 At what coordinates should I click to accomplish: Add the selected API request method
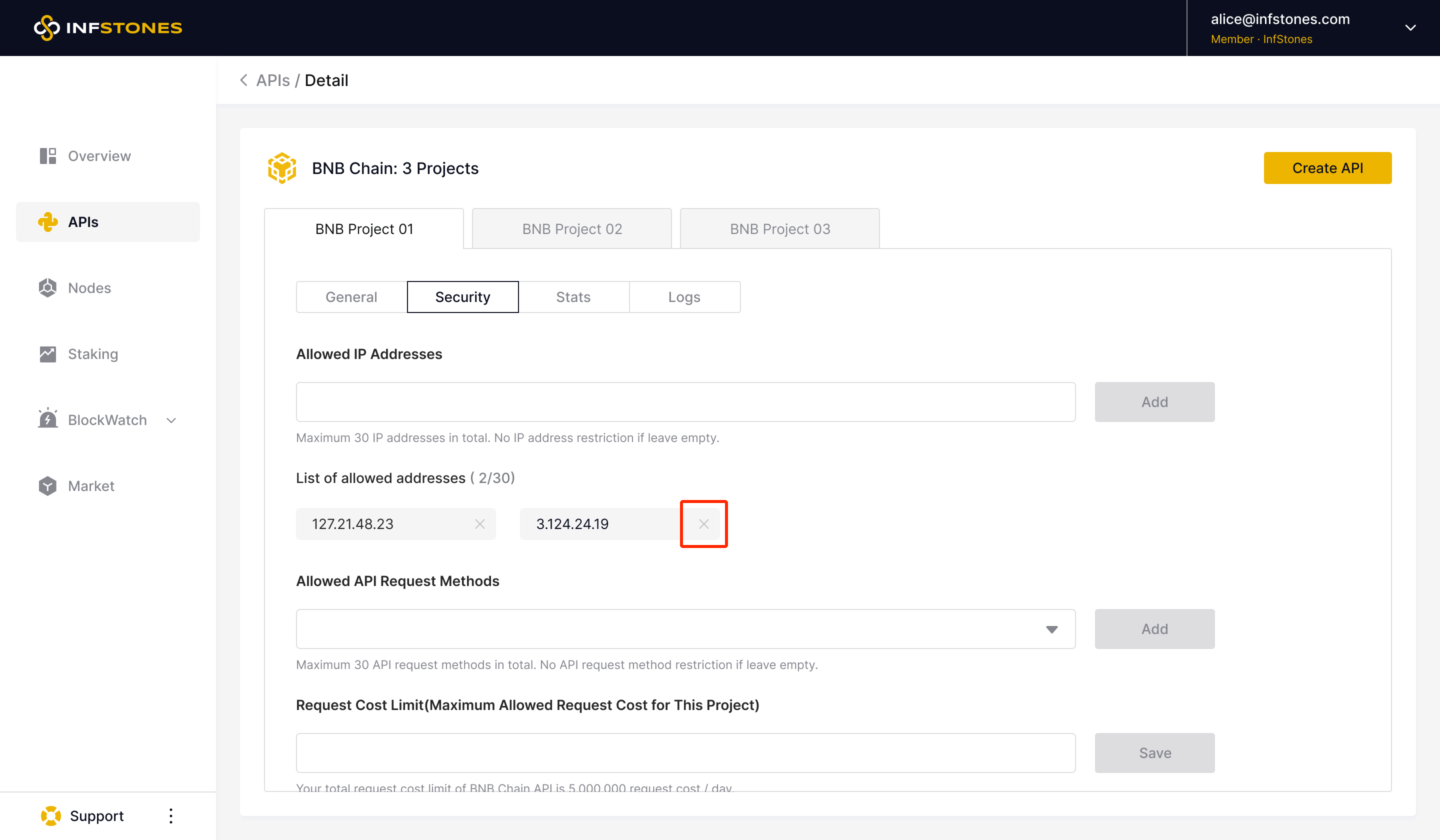coord(1154,628)
